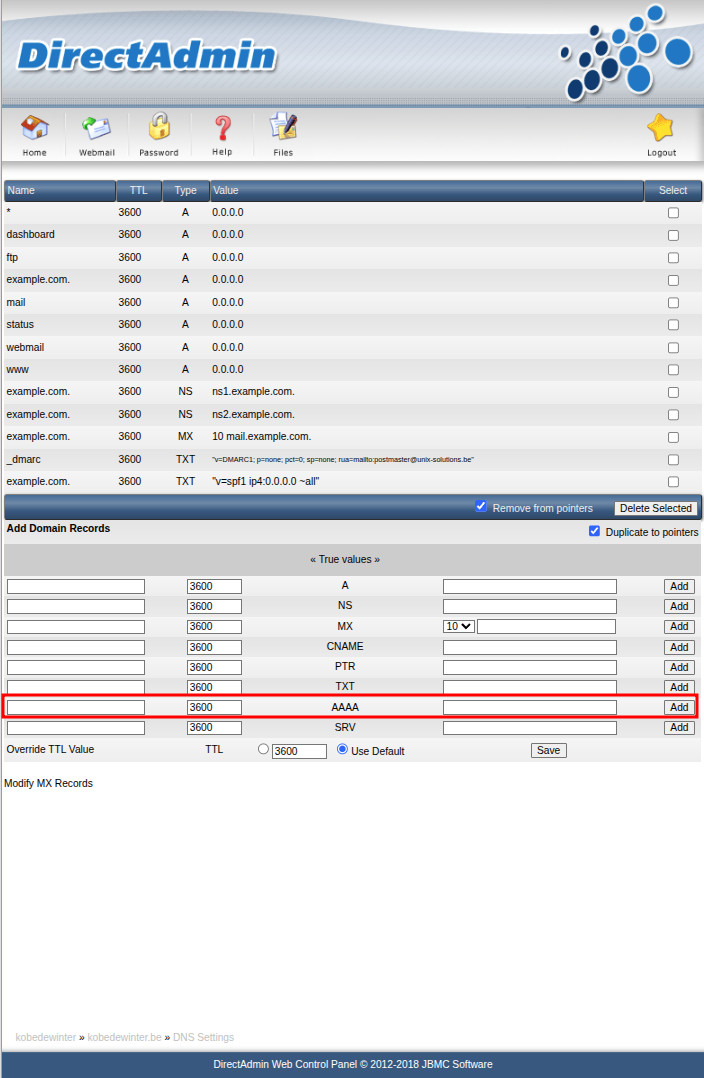Viewport: 704px width, 1078px height.
Task: Uncheck Duplicate to pointers
Action: (595, 531)
